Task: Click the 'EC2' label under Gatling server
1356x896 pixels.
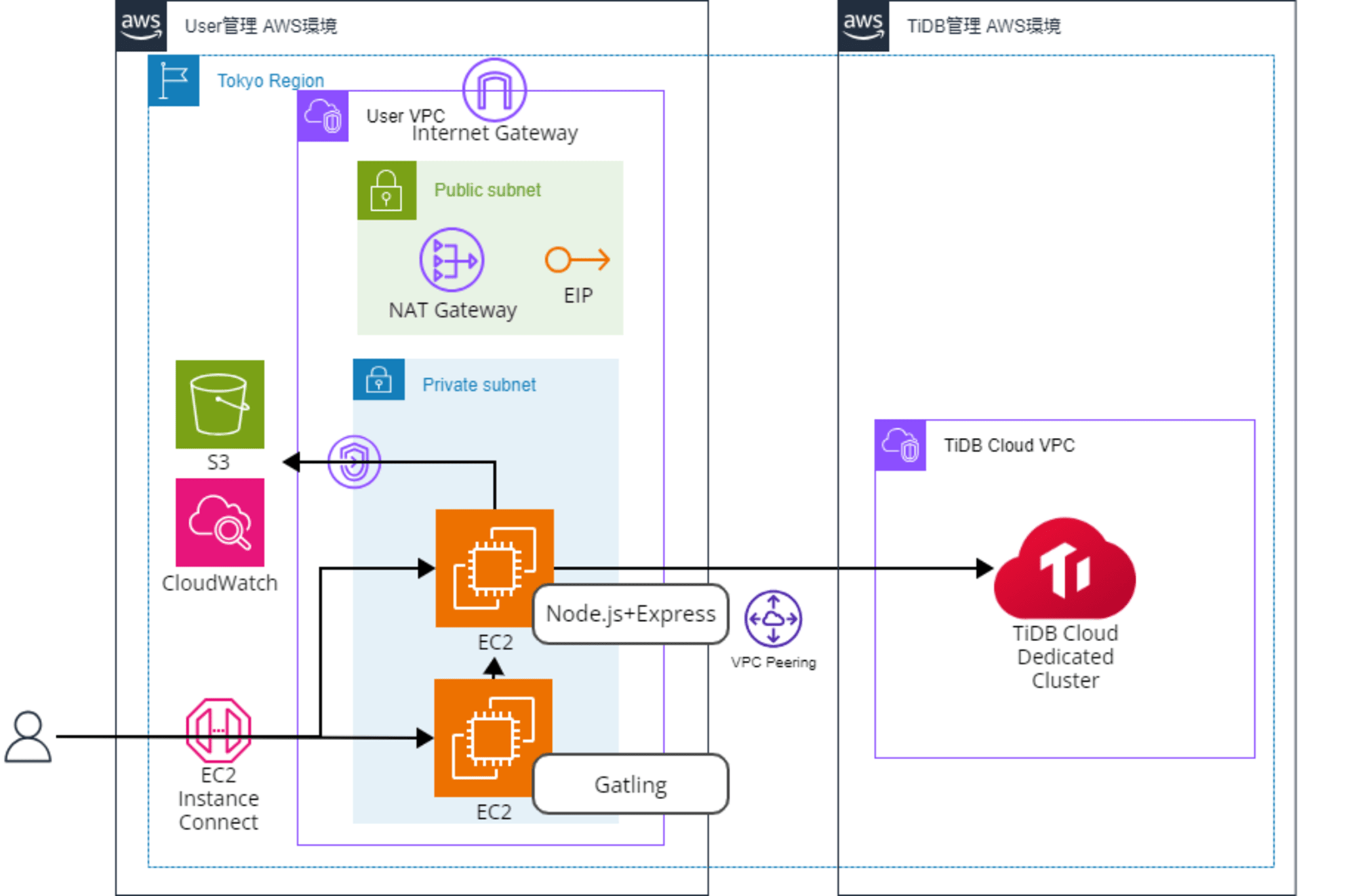Action: pos(494,812)
